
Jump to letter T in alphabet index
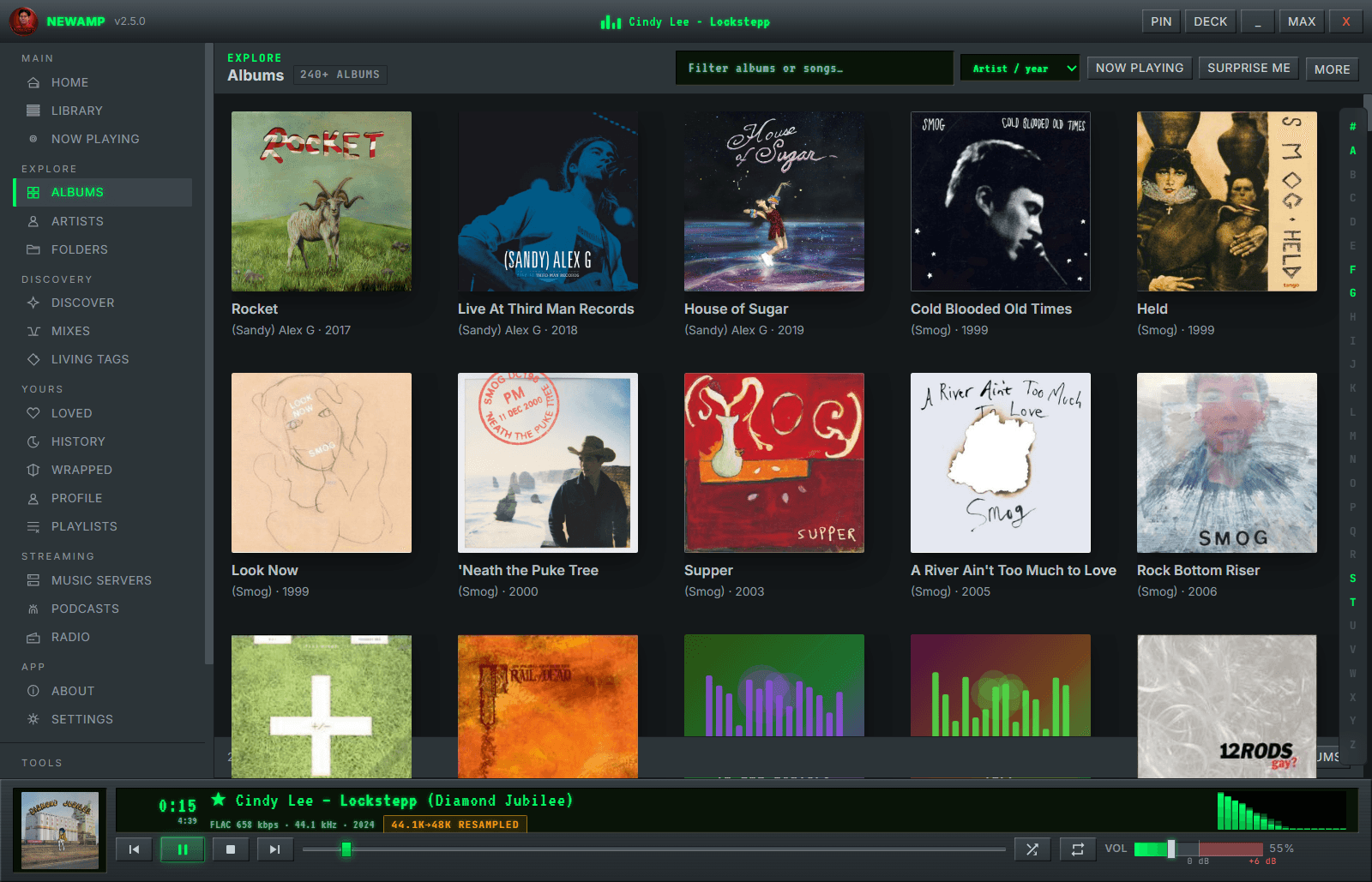[1353, 603]
